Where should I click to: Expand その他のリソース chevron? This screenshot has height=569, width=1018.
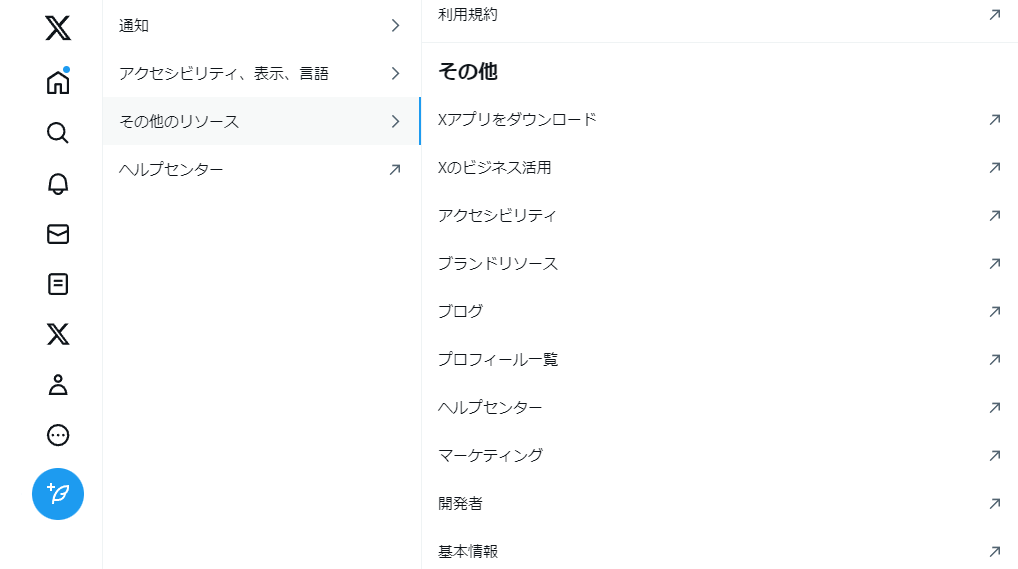tap(395, 122)
